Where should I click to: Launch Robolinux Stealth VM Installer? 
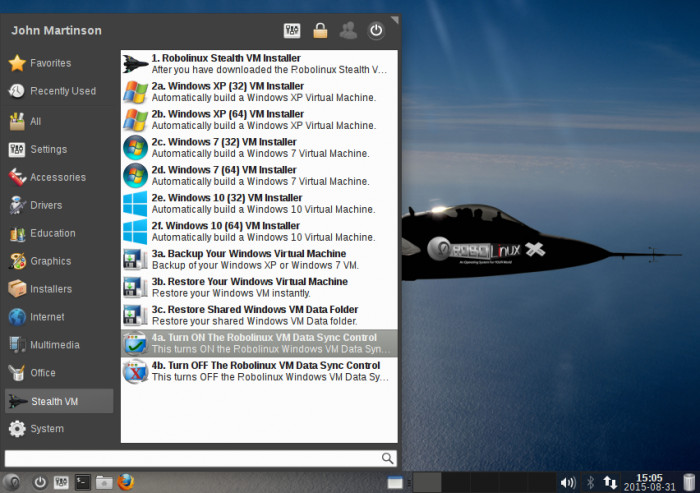point(259,64)
